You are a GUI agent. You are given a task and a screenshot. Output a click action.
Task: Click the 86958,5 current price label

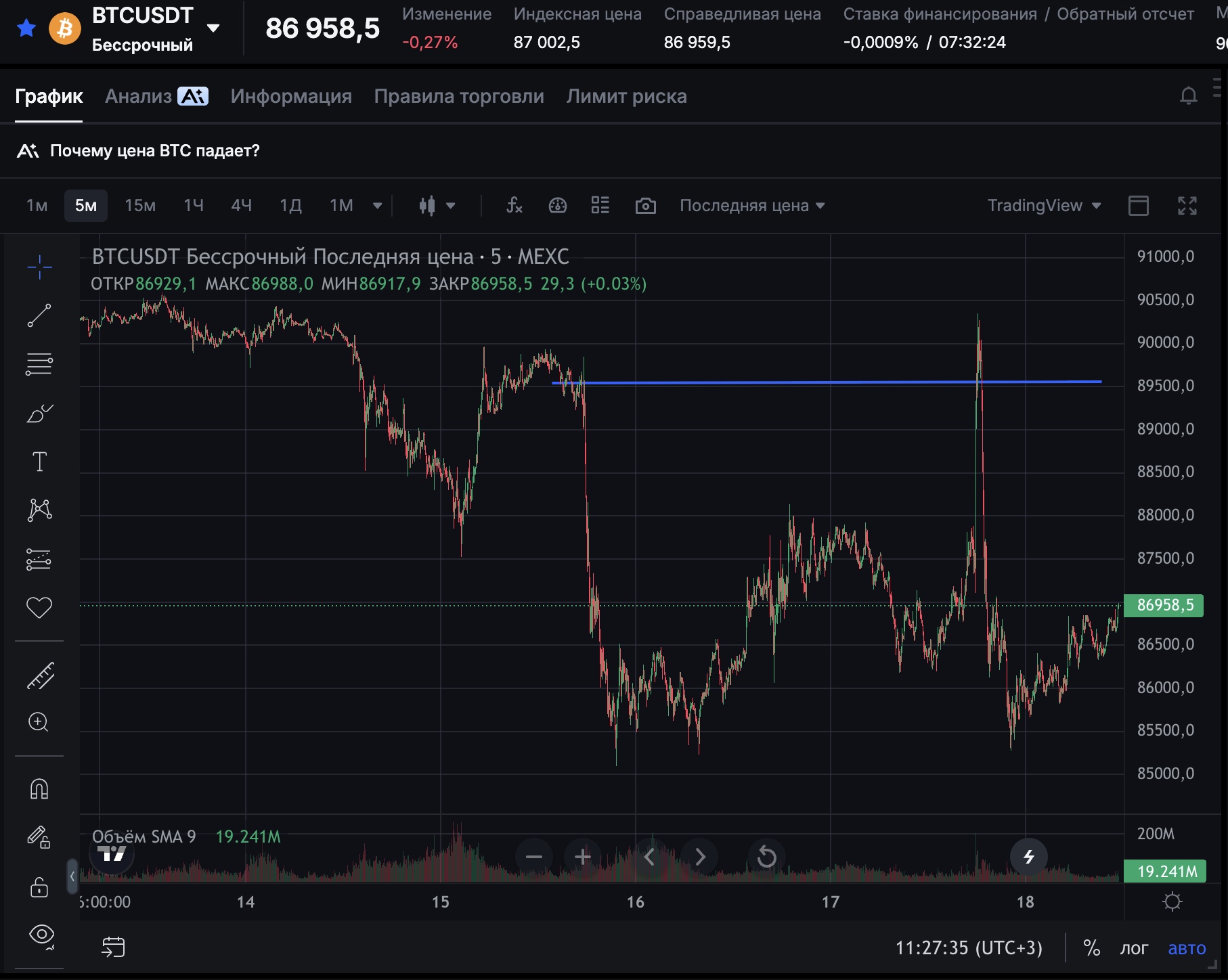click(1164, 605)
